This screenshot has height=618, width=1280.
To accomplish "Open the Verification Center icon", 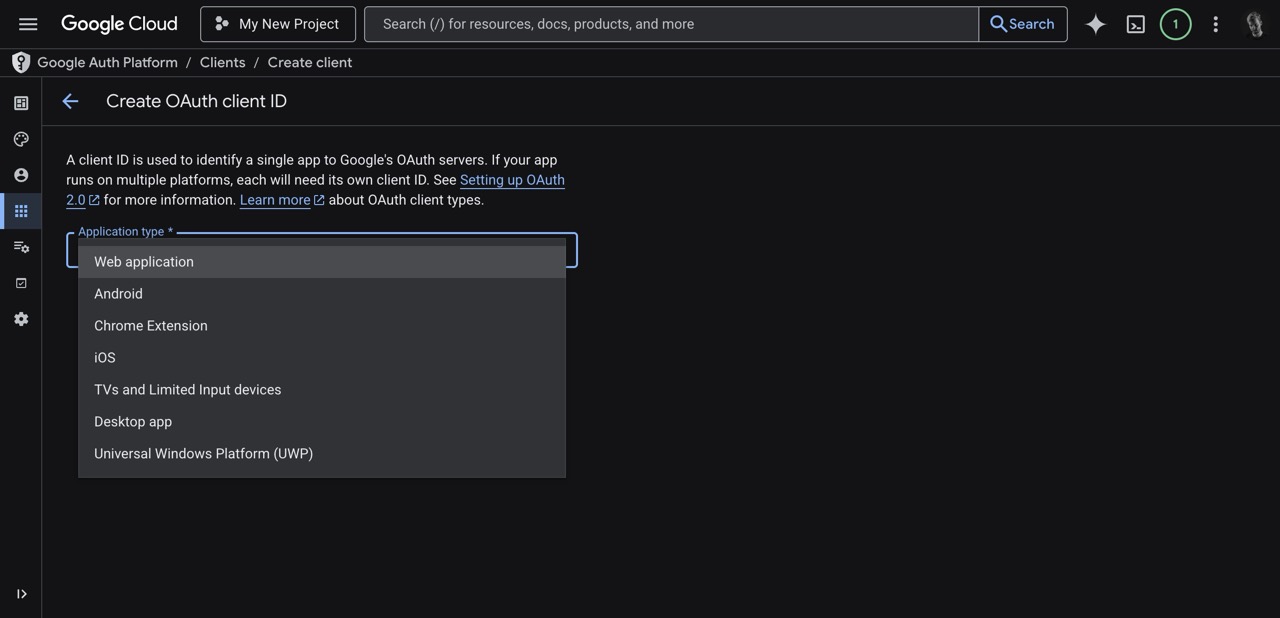I will (x=21, y=282).
